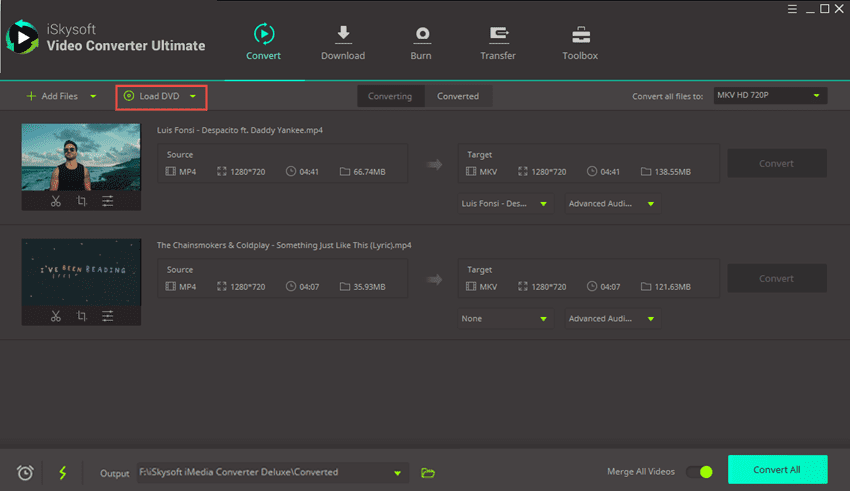Switch to the Converted tab
This screenshot has width=850, height=491.
click(457, 96)
